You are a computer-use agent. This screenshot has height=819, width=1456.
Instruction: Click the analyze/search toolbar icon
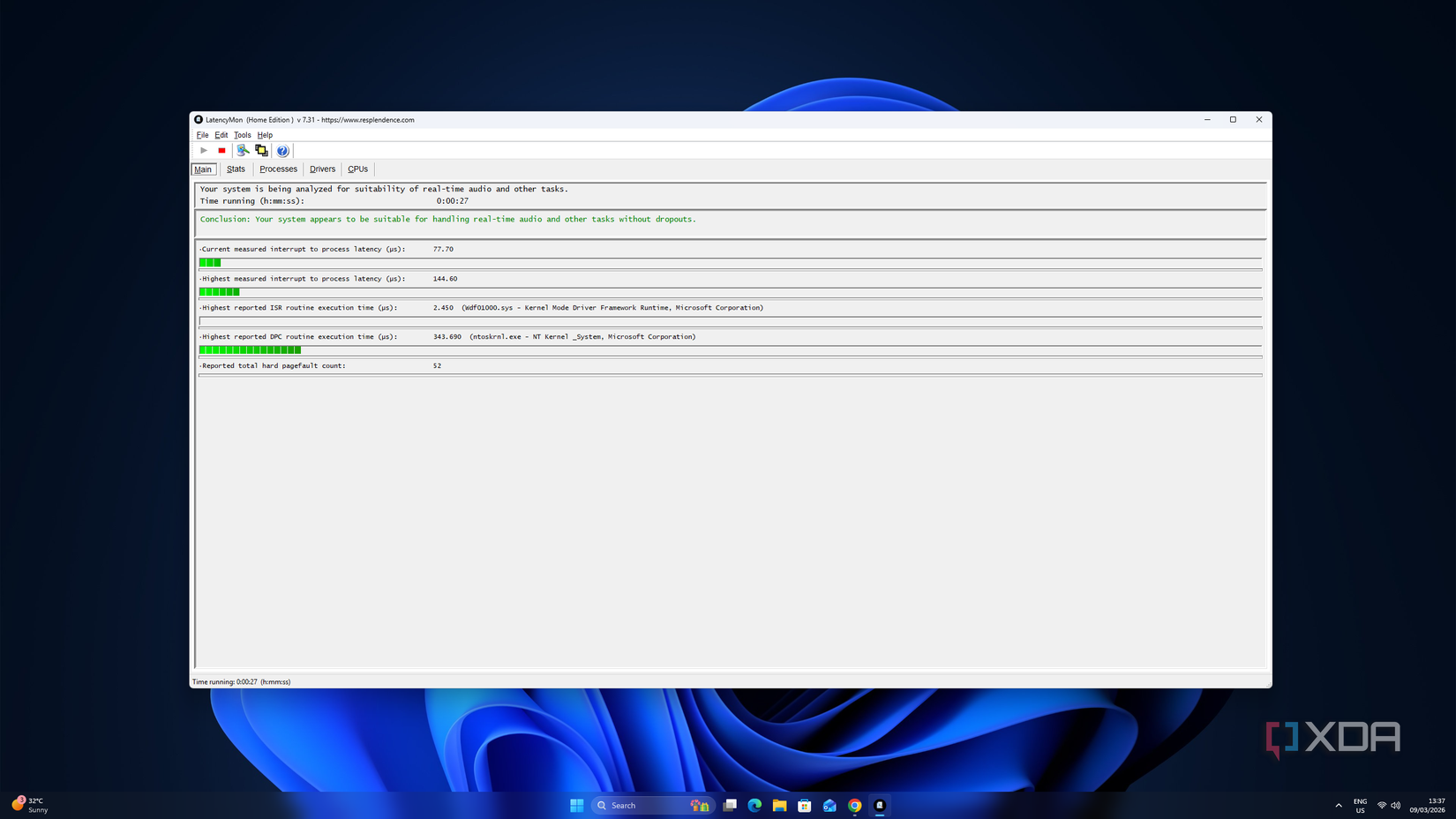point(243,151)
